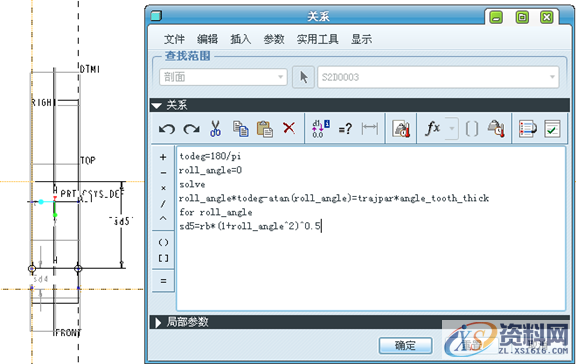Open the 插入 menu
Screen dimensions: 576x364
[241, 39]
